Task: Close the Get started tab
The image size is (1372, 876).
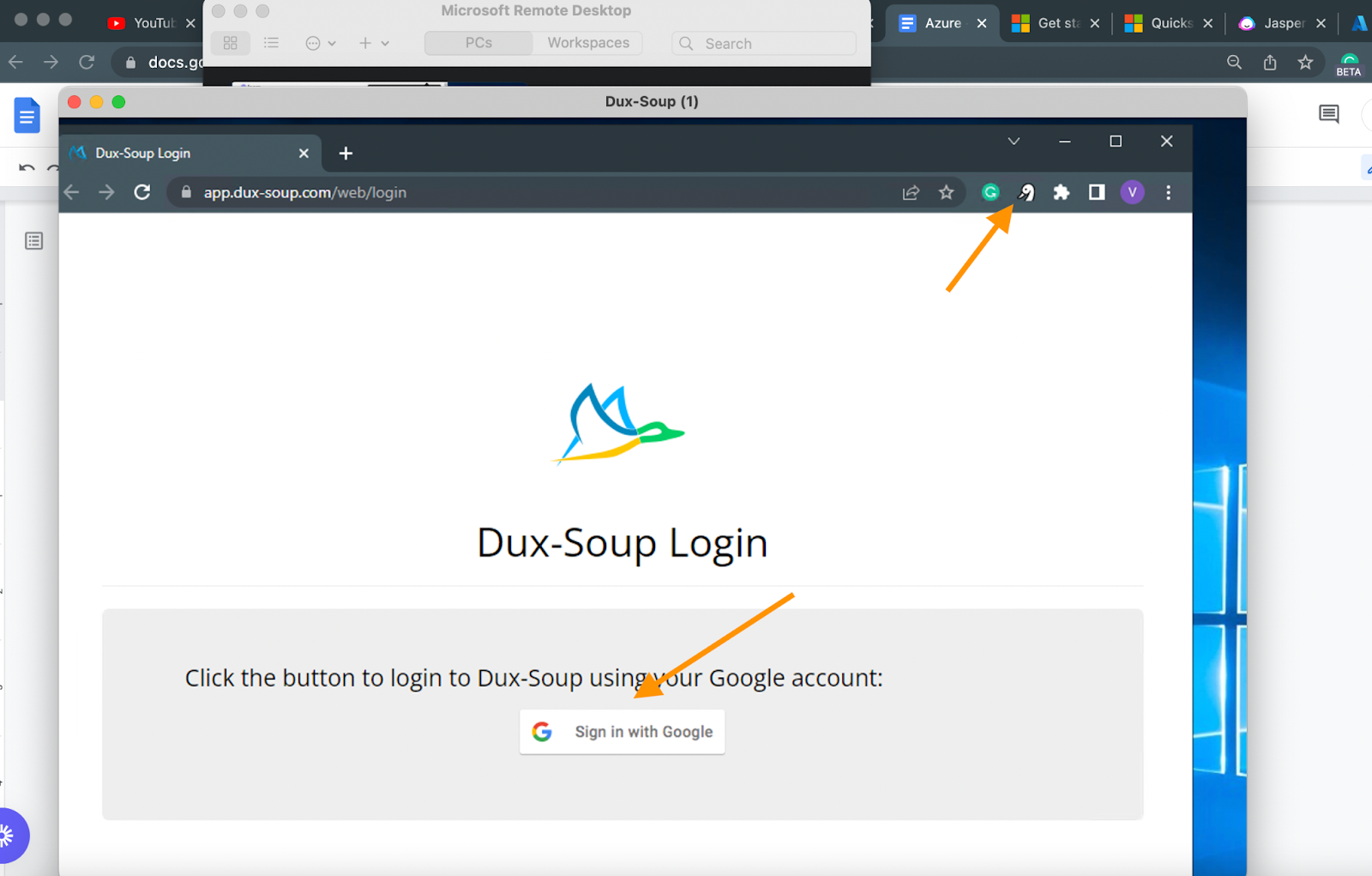Action: tap(1095, 23)
